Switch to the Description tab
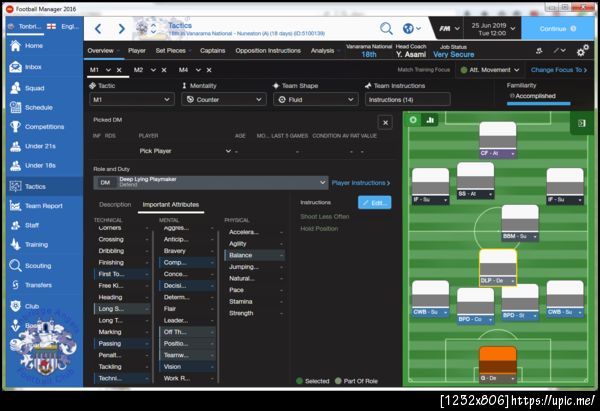The width and height of the screenshot is (600, 411). tap(115, 205)
